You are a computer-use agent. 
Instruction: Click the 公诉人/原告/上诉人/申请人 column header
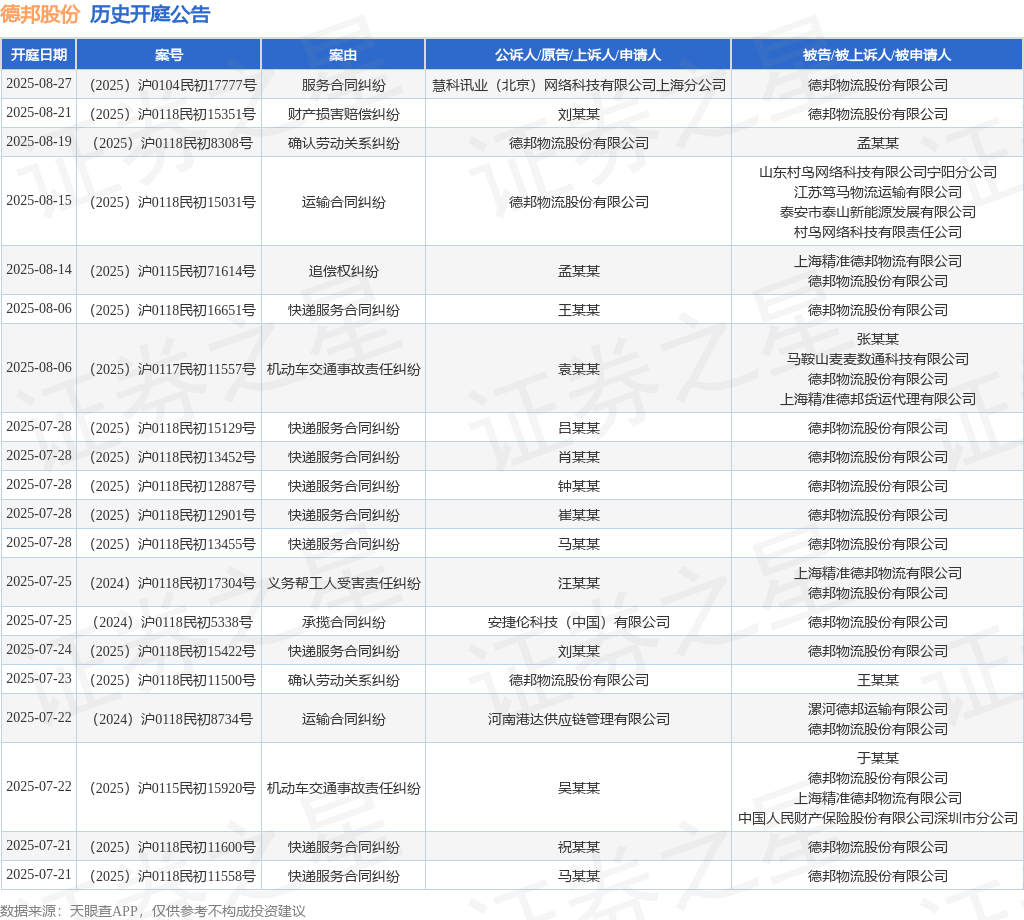point(578,55)
